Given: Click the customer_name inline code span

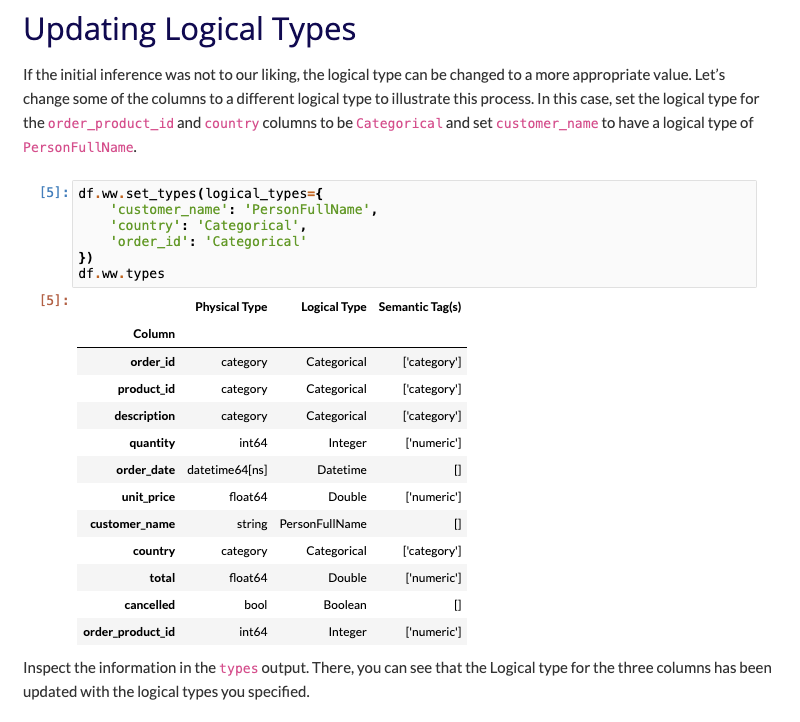Looking at the screenshot, I should pyautogui.click(x=548, y=122).
